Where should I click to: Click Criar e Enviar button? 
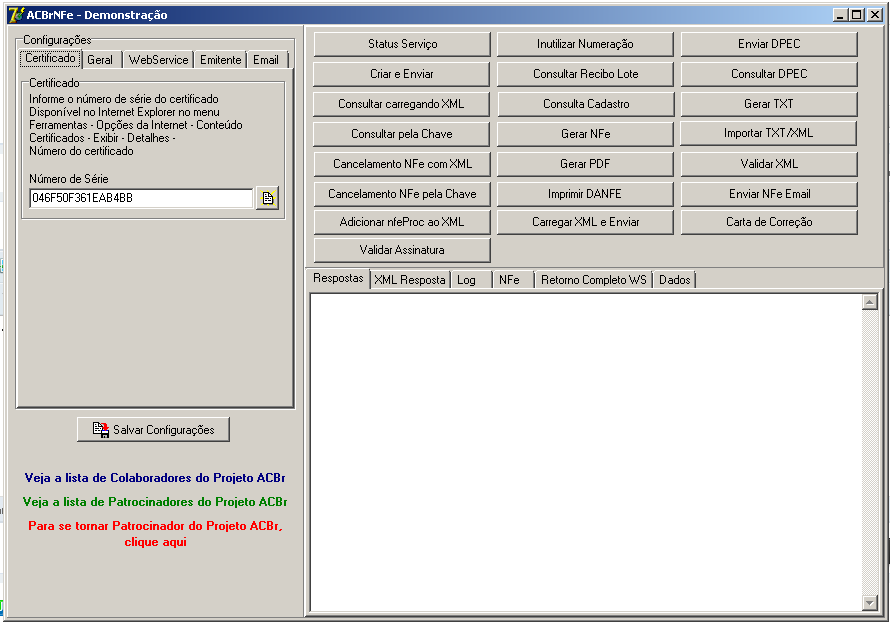click(x=402, y=74)
